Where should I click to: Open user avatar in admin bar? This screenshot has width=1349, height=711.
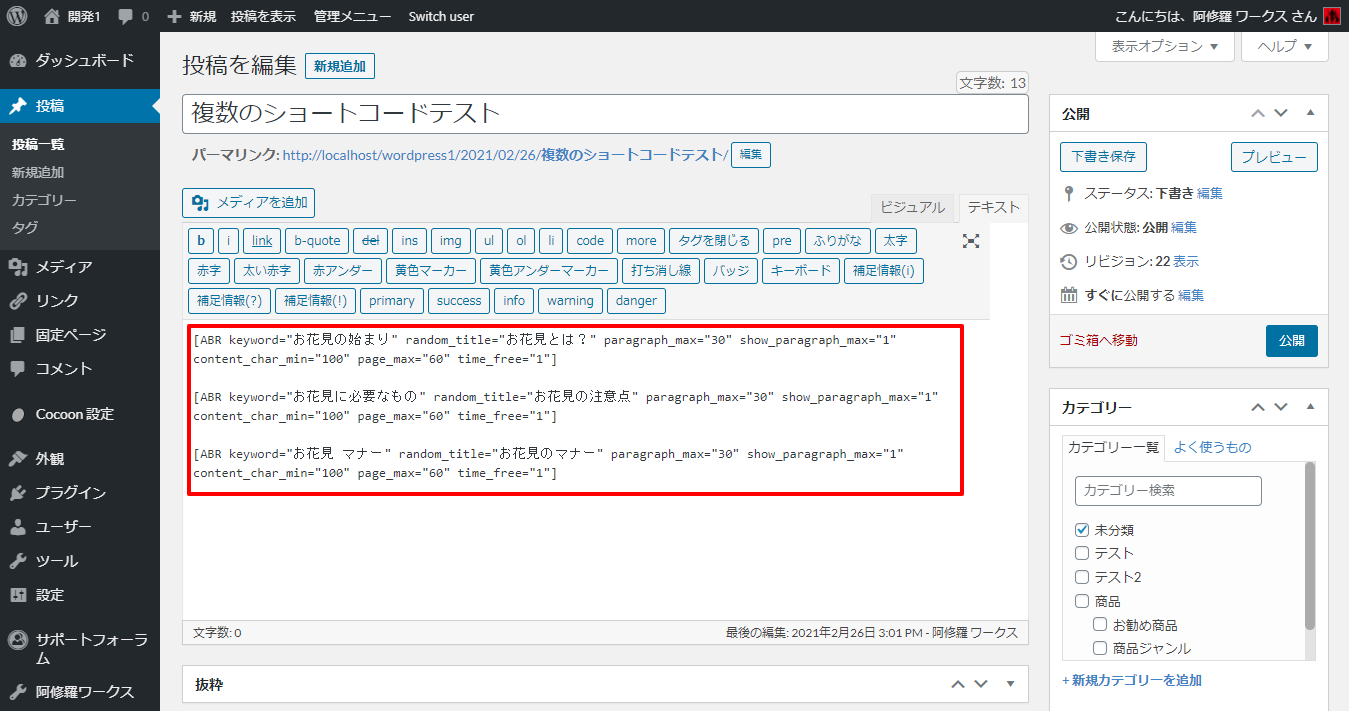tap(1331, 16)
